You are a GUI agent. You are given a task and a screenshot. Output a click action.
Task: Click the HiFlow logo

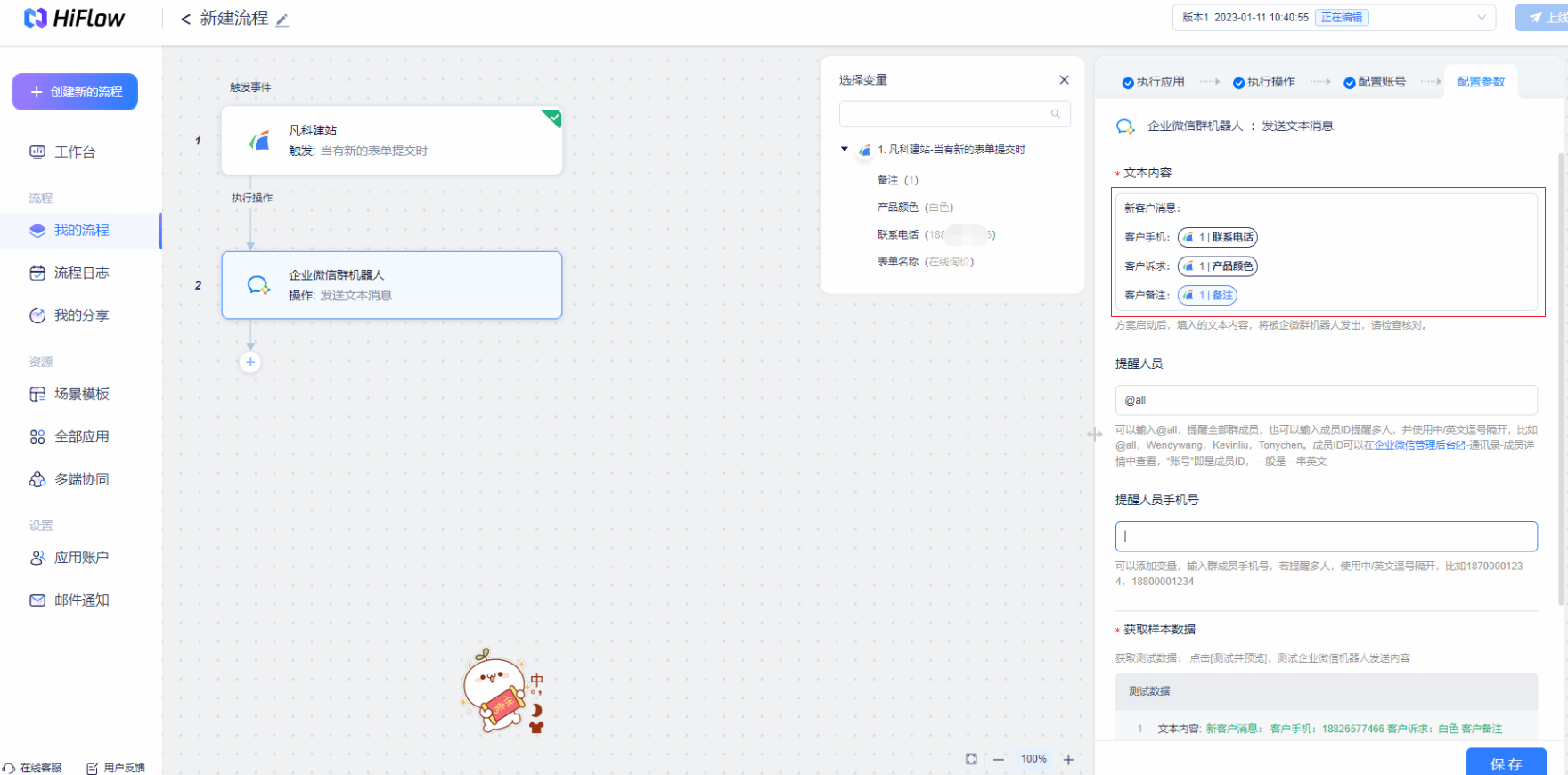click(x=75, y=18)
